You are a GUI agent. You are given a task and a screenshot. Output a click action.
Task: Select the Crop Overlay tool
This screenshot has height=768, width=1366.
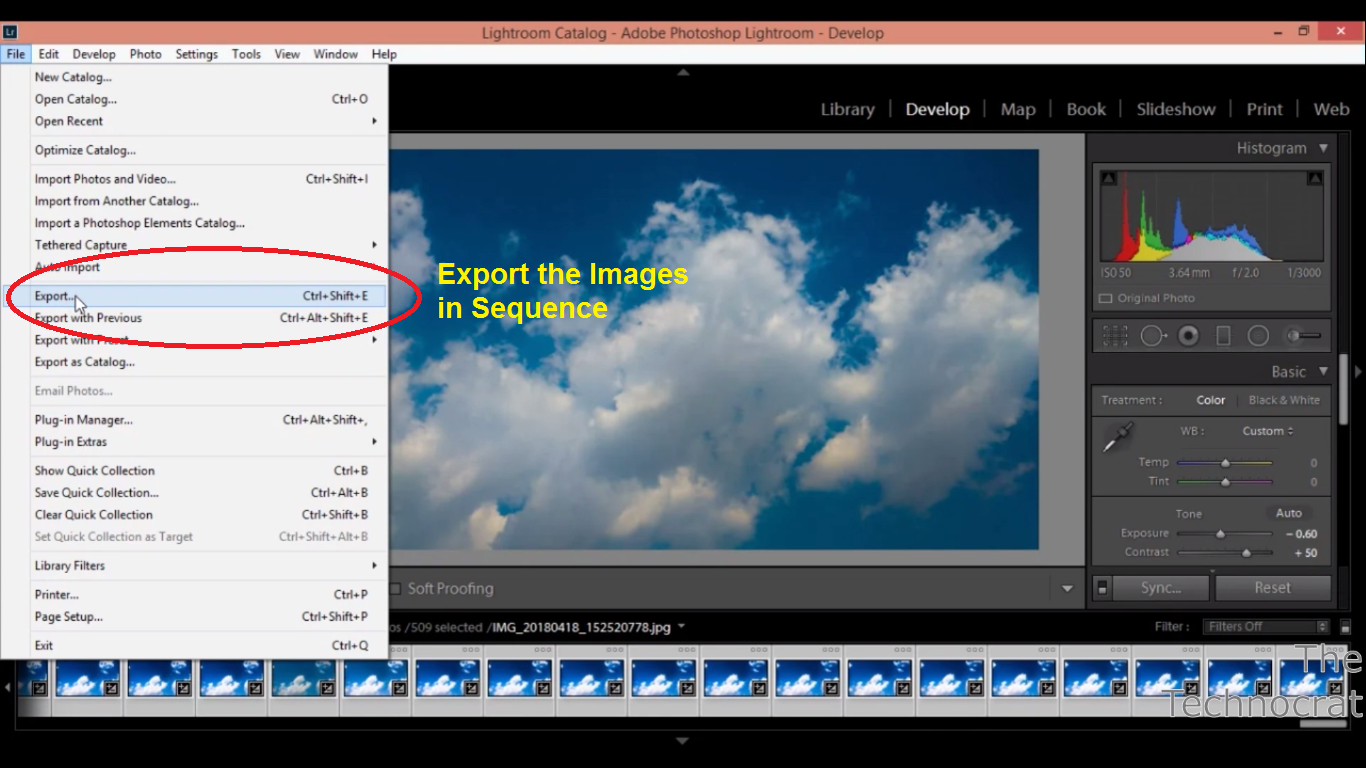(1115, 335)
